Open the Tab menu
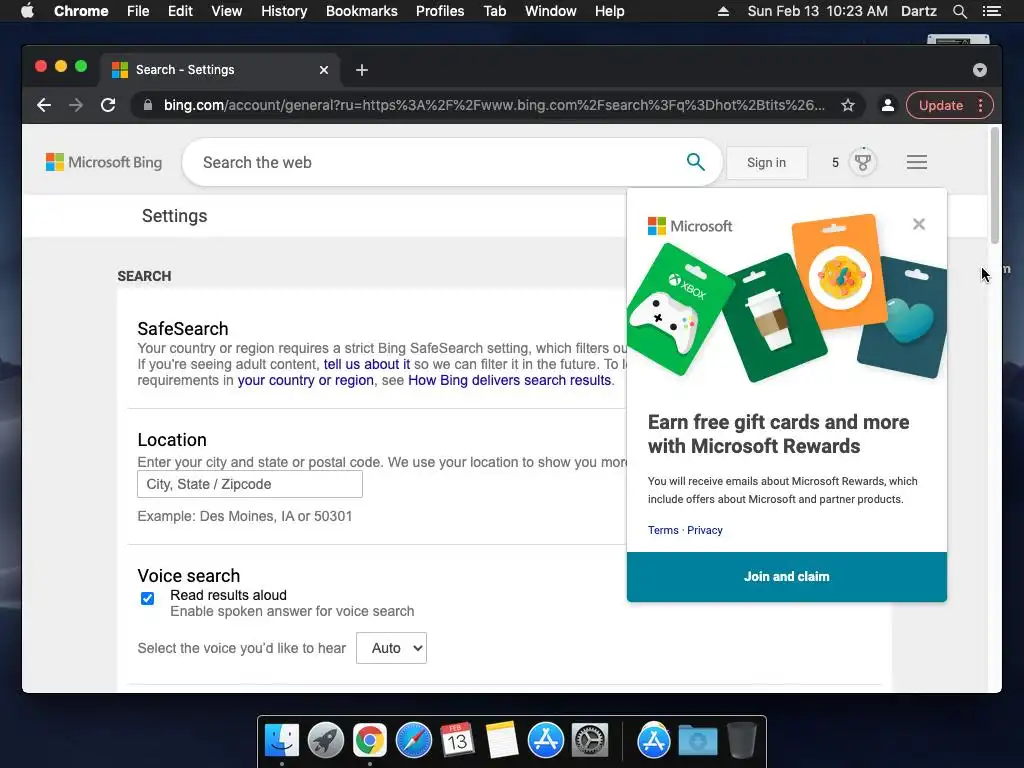 (x=494, y=11)
